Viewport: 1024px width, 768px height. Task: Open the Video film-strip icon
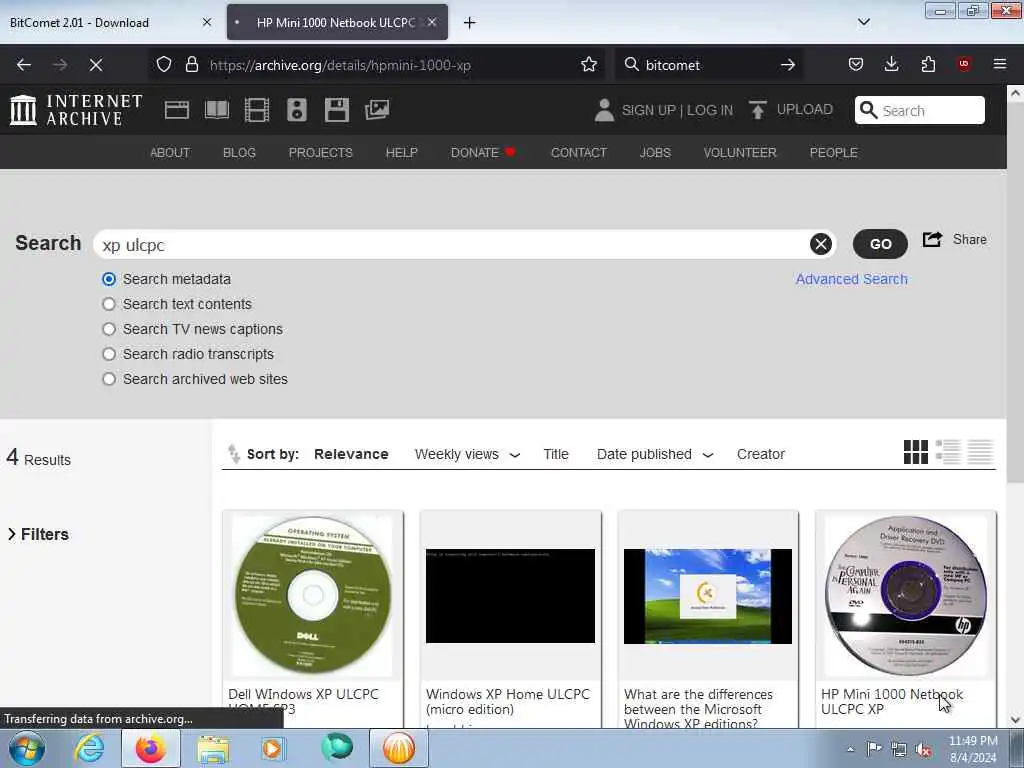(x=257, y=110)
